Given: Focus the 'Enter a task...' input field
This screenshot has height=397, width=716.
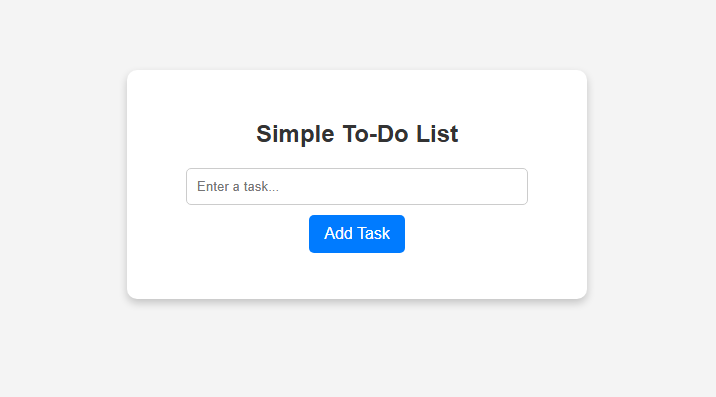Looking at the screenshot, I should coord(357,186).
